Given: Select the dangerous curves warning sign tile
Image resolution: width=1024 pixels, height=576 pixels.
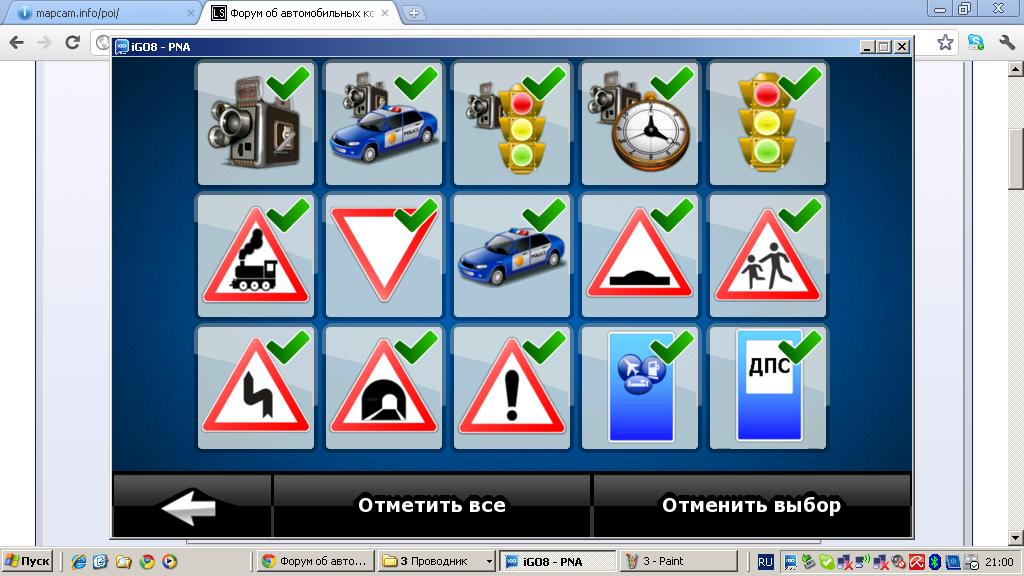Looking at the screenshot, I should pos(255,388).
